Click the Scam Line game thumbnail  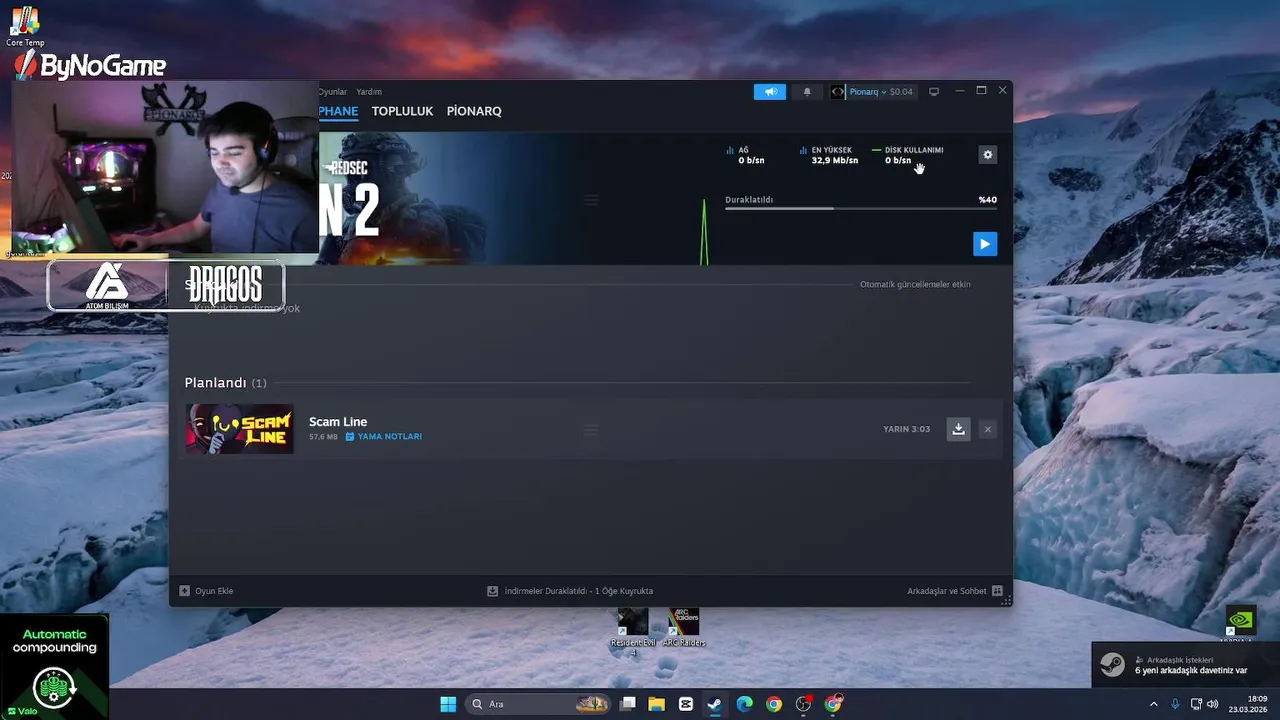[x=239, y=429]
